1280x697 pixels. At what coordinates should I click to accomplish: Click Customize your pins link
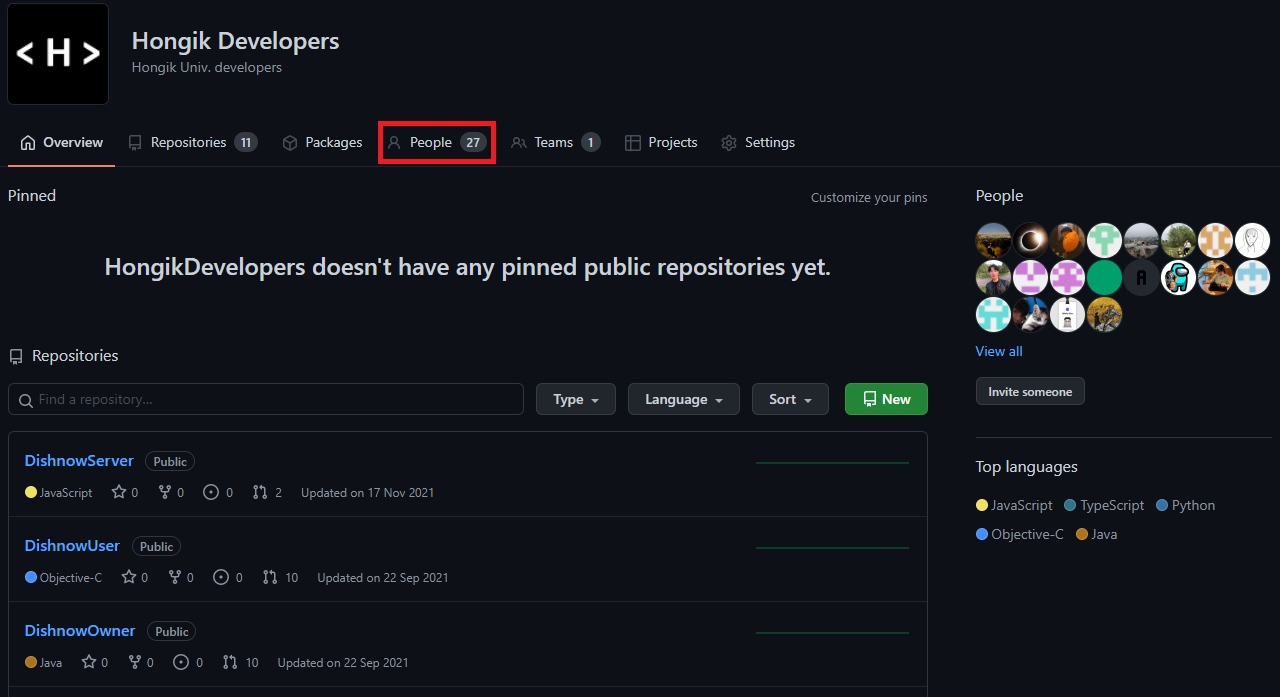pyautogui.click(x=869, y=197)
